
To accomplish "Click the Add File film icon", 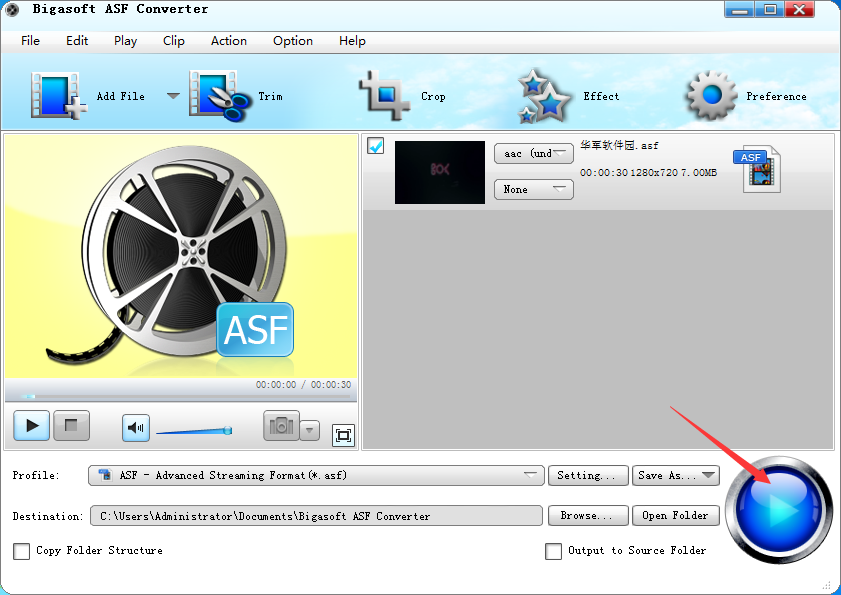I will tap(58, 96).
